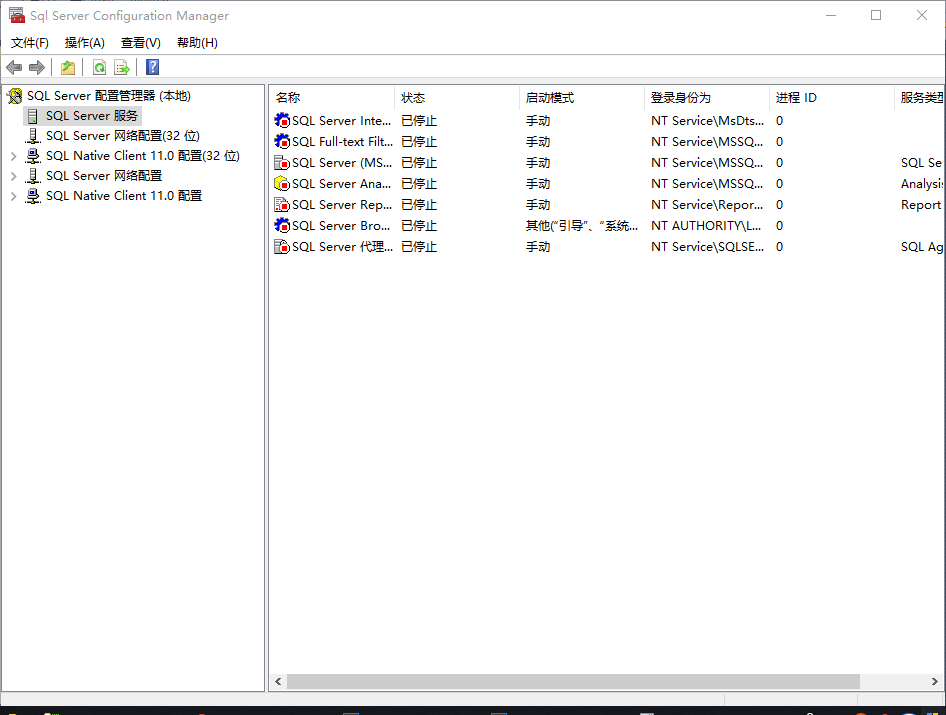This screenshot has width=946, height=715.
Task: Click the SQL Server 配置管理器 root node icon
Action: click(x=14, y=96)
